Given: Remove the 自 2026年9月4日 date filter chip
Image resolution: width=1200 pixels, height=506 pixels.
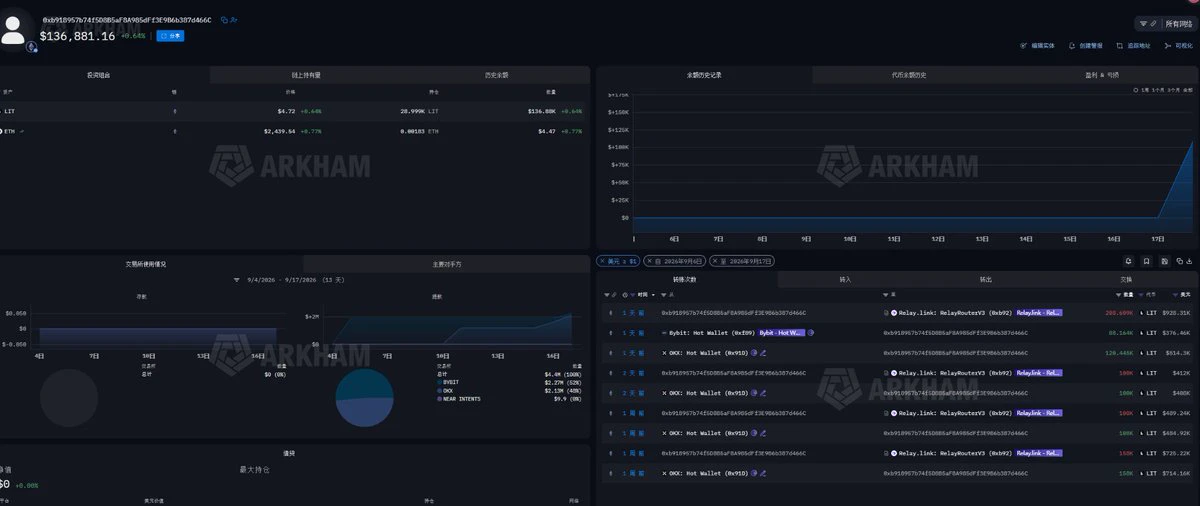Looking at the screenshot, I should 649,261.
